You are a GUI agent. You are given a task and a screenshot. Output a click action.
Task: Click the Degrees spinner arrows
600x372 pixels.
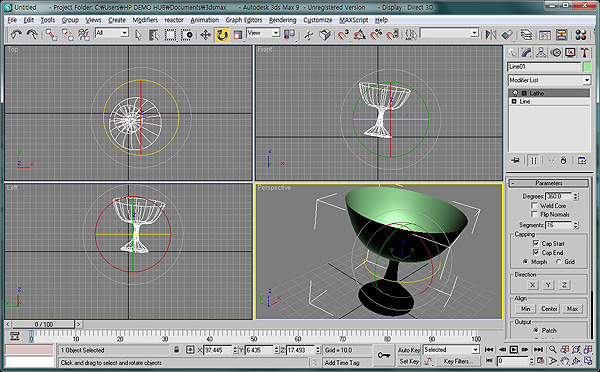pyautogui.click(x=576, y=196)
